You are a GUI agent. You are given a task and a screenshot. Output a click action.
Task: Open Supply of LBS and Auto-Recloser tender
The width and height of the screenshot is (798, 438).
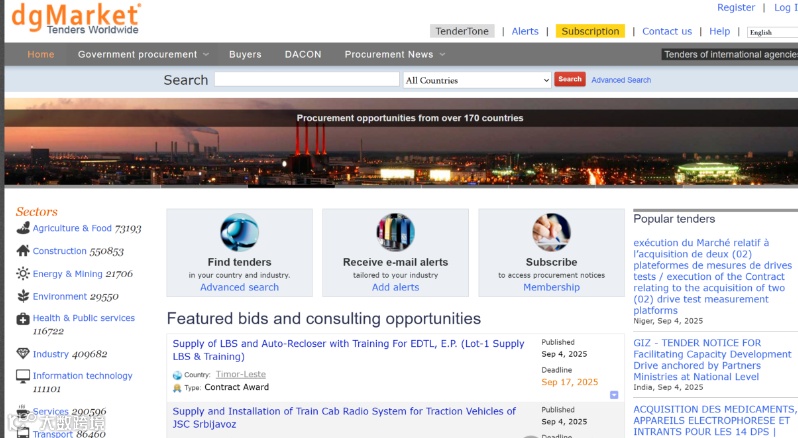click(x=348, y=350)
